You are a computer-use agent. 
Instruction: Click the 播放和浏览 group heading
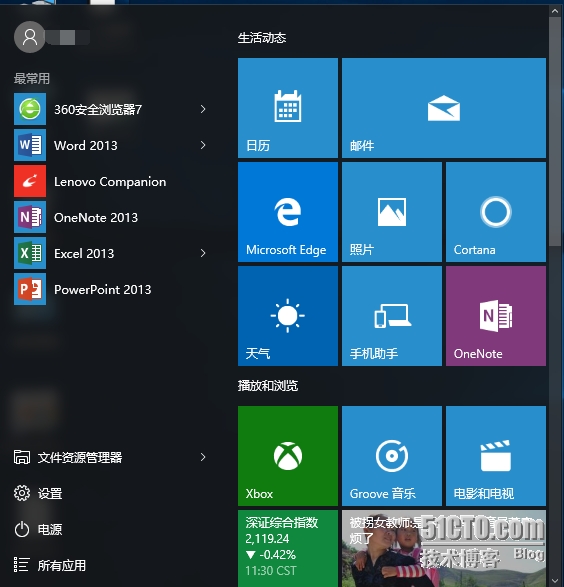pos(268,386)
